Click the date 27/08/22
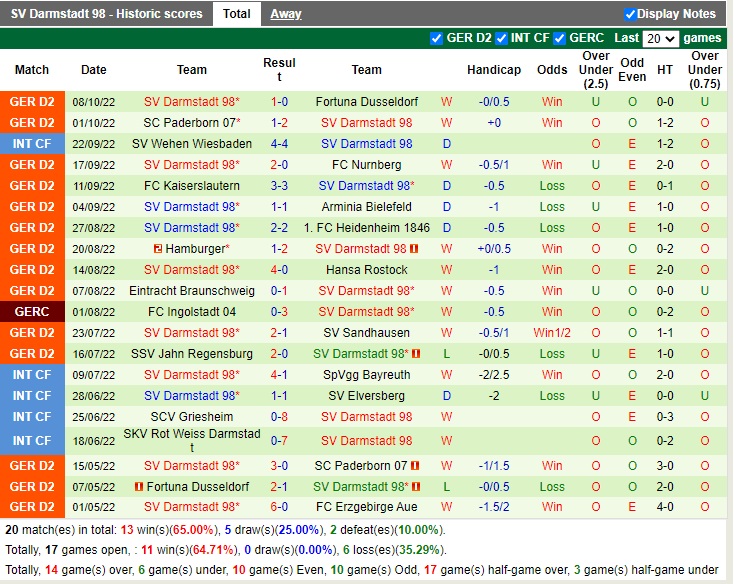This screenshot has height=584, width=734. point(94,228)
